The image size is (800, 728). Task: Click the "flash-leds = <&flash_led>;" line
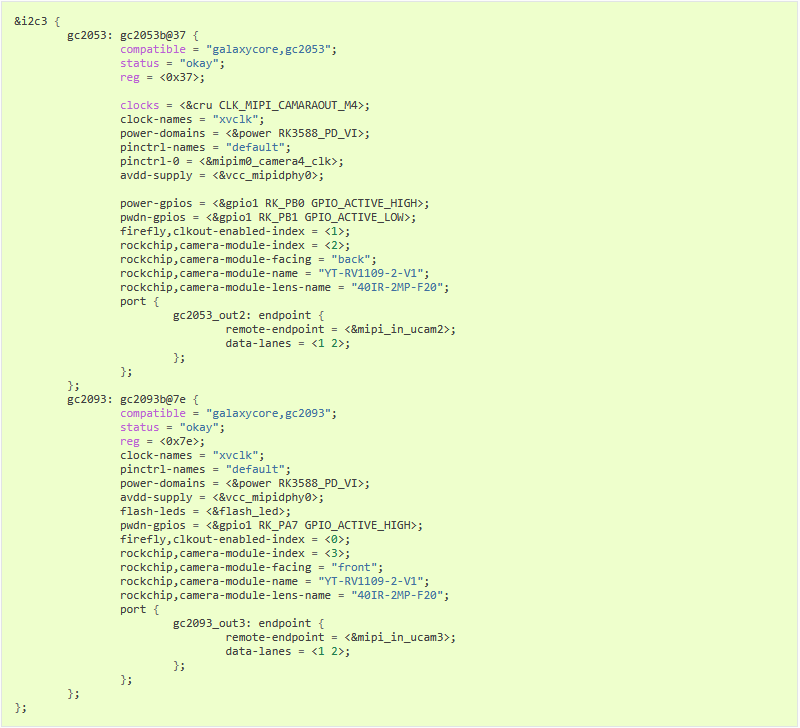[x=206, y=512]
